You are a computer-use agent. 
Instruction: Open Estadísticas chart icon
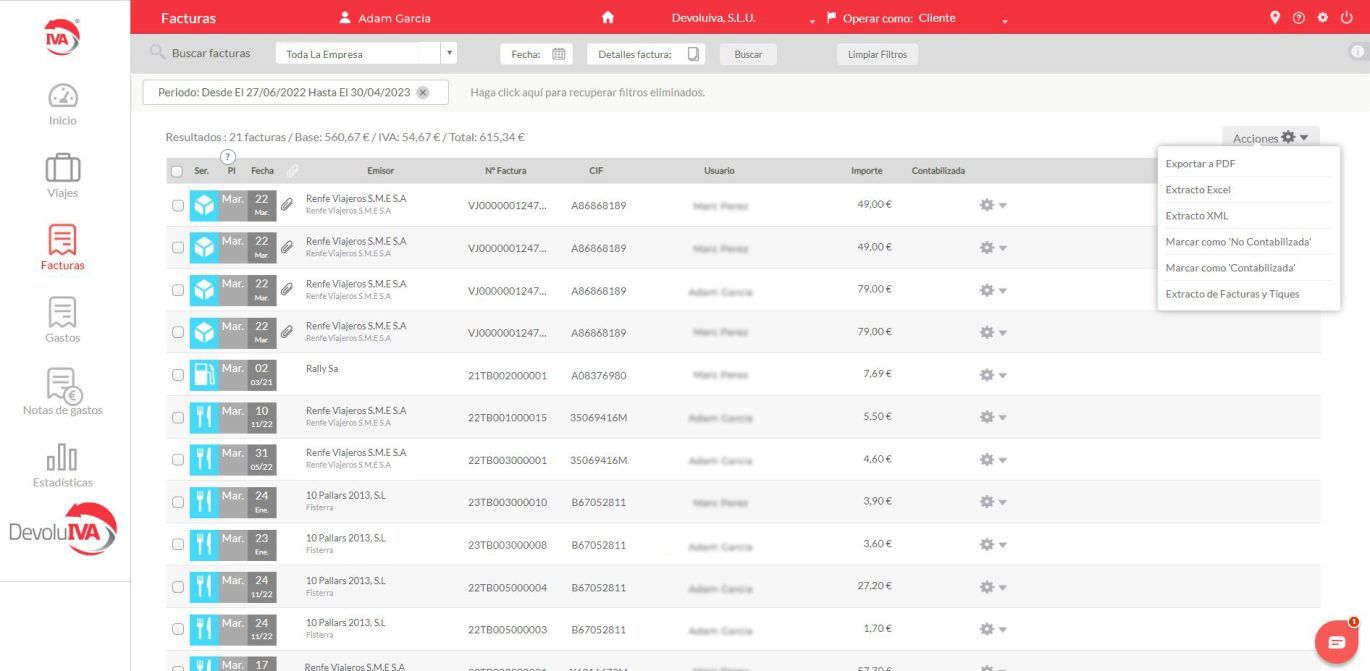coord(63,458)
